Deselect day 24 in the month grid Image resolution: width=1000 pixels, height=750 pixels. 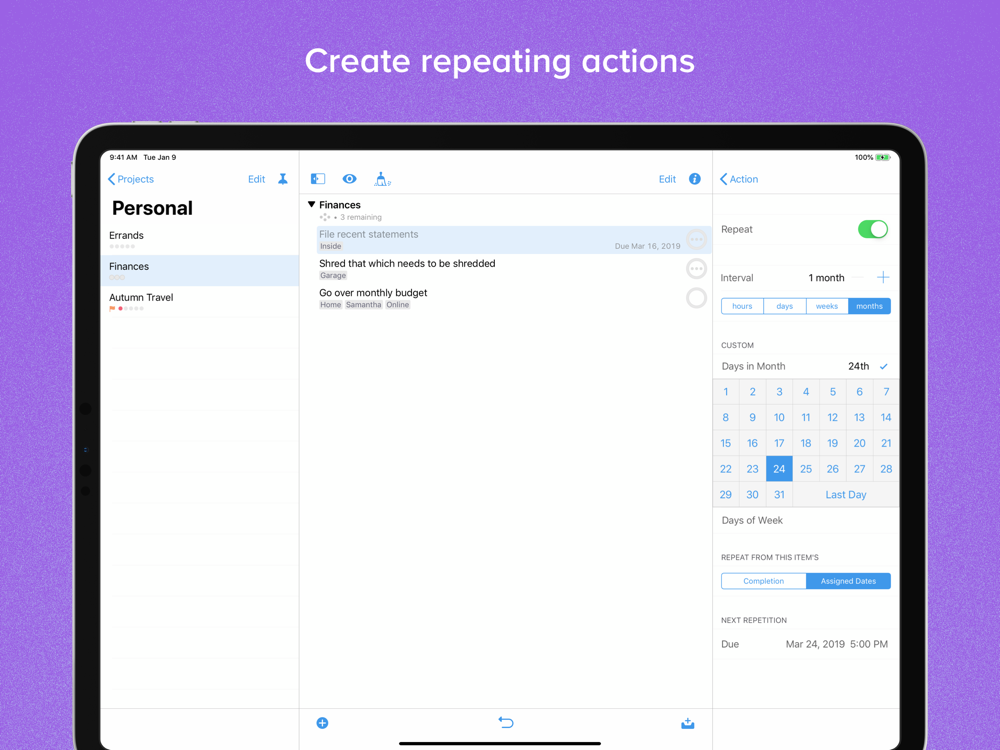pyautogui.click(x=779, y=469)
